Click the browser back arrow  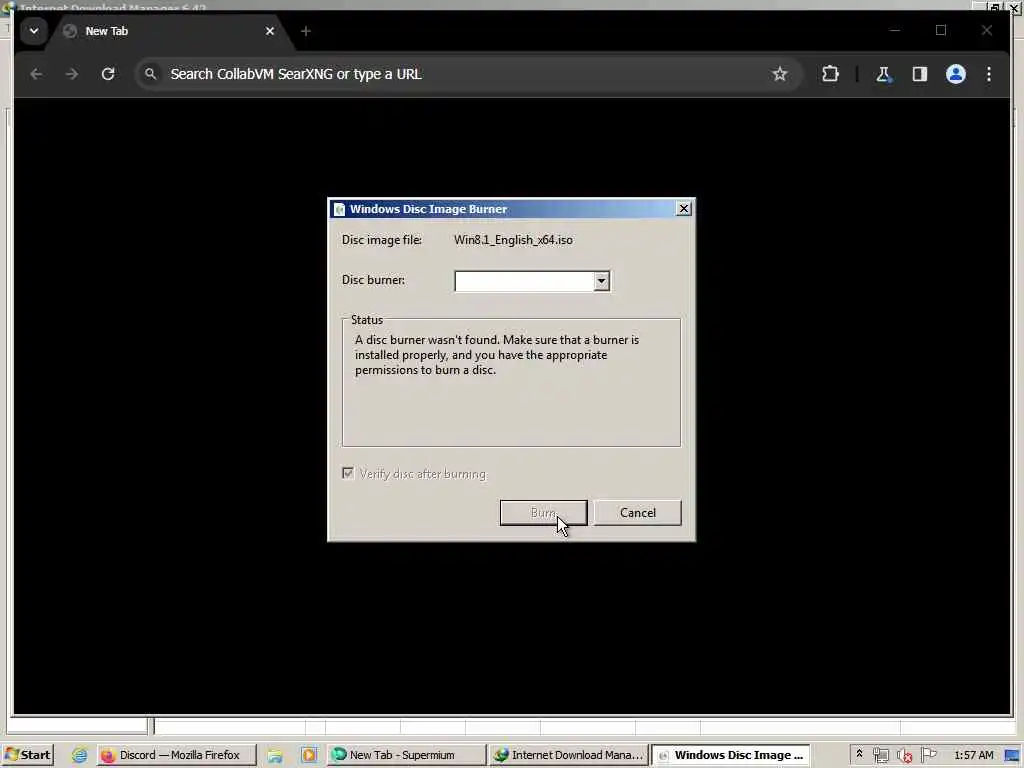pos(36,74)
